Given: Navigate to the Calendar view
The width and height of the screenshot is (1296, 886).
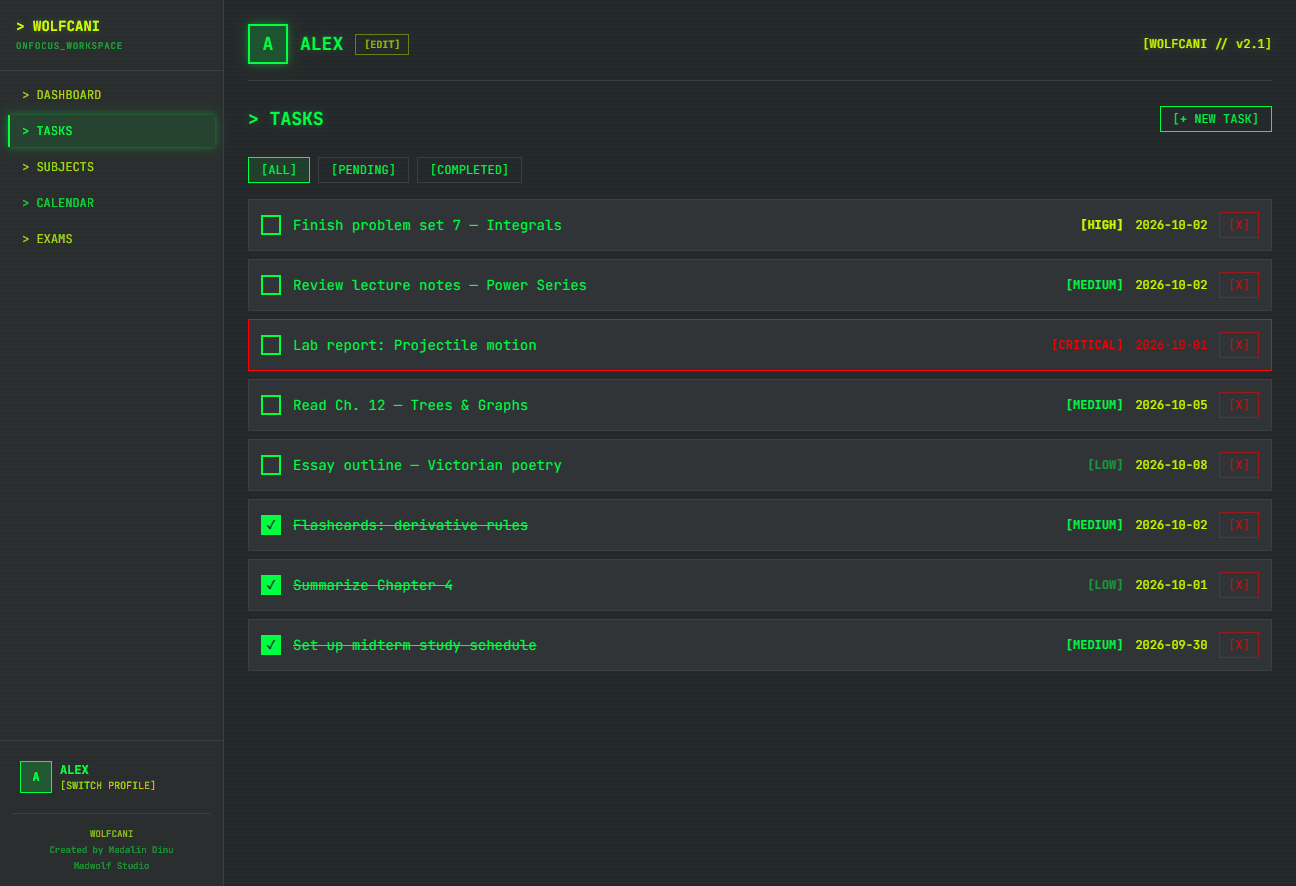Looking at the screenshot, I should coord(112,203).
